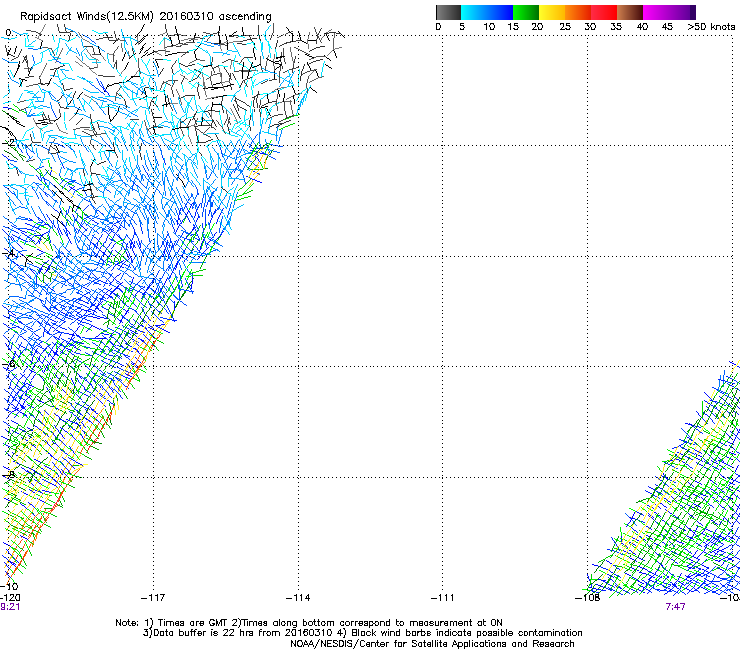The image size is (740, 650).
Task: Click the purple time stamp 9:21
Action: coord(10,607)
